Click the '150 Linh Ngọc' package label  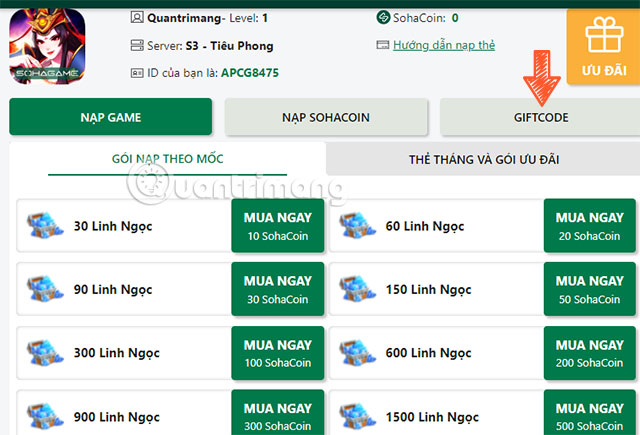(429, 290)
